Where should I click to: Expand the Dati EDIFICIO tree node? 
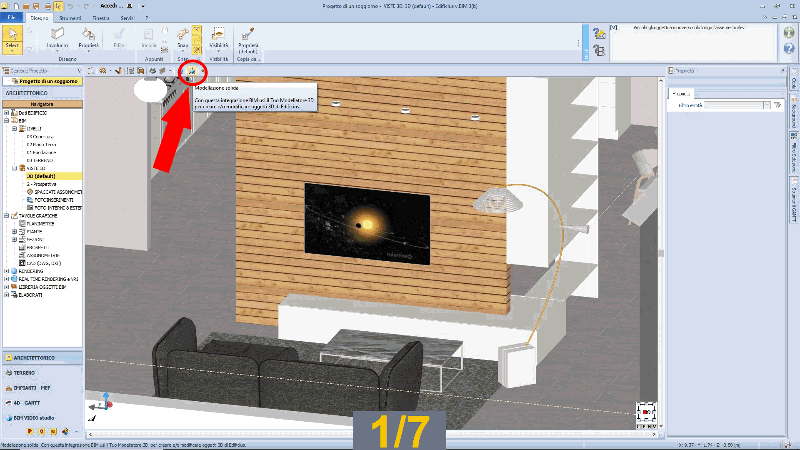pos(7,113)
